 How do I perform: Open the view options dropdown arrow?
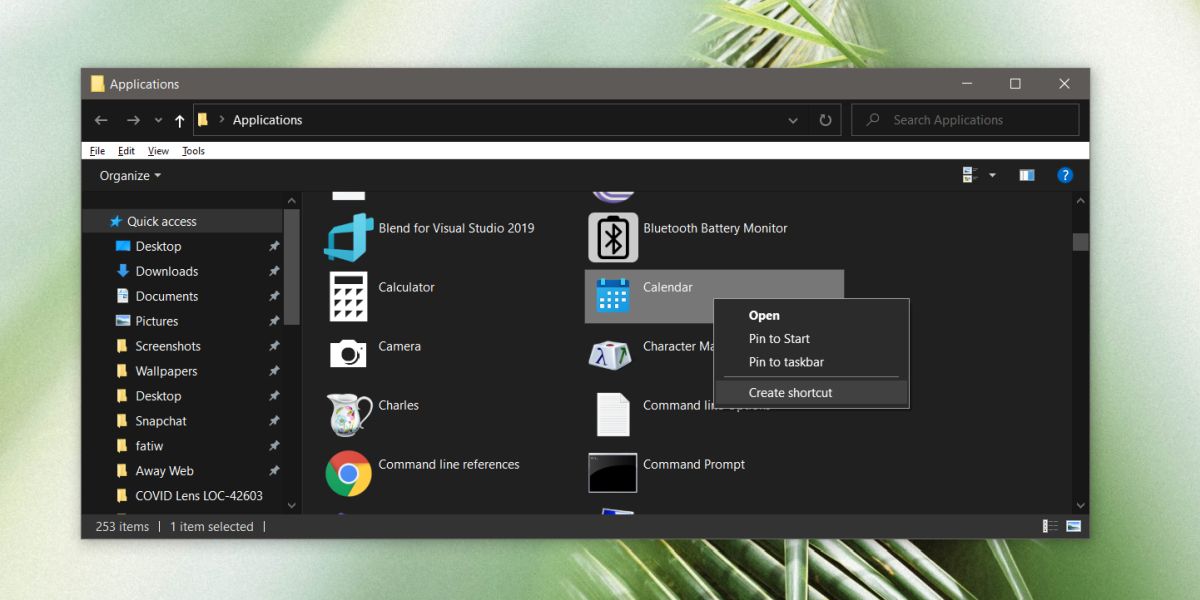pos(992,175)
